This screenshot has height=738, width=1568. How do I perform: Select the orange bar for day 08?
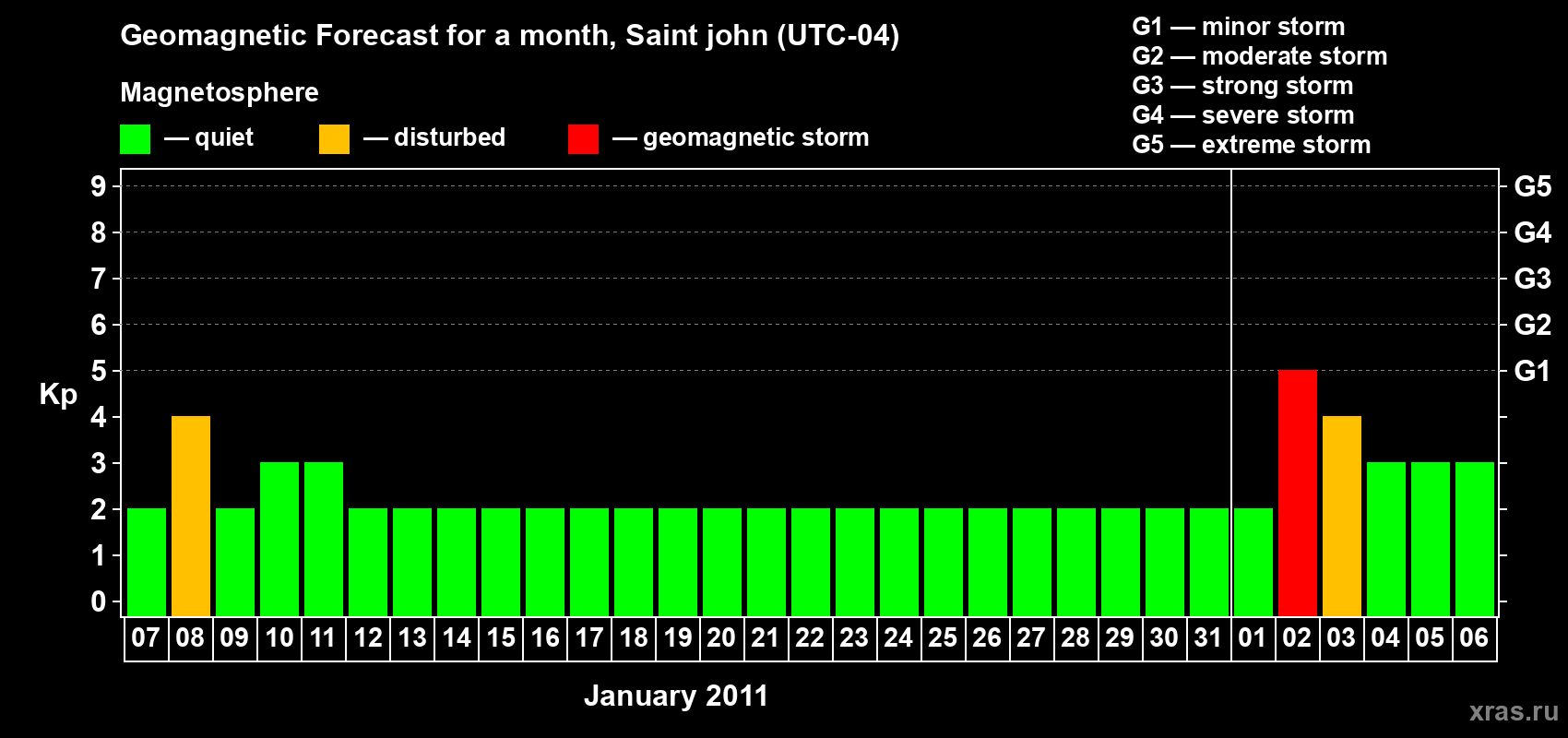191,517
